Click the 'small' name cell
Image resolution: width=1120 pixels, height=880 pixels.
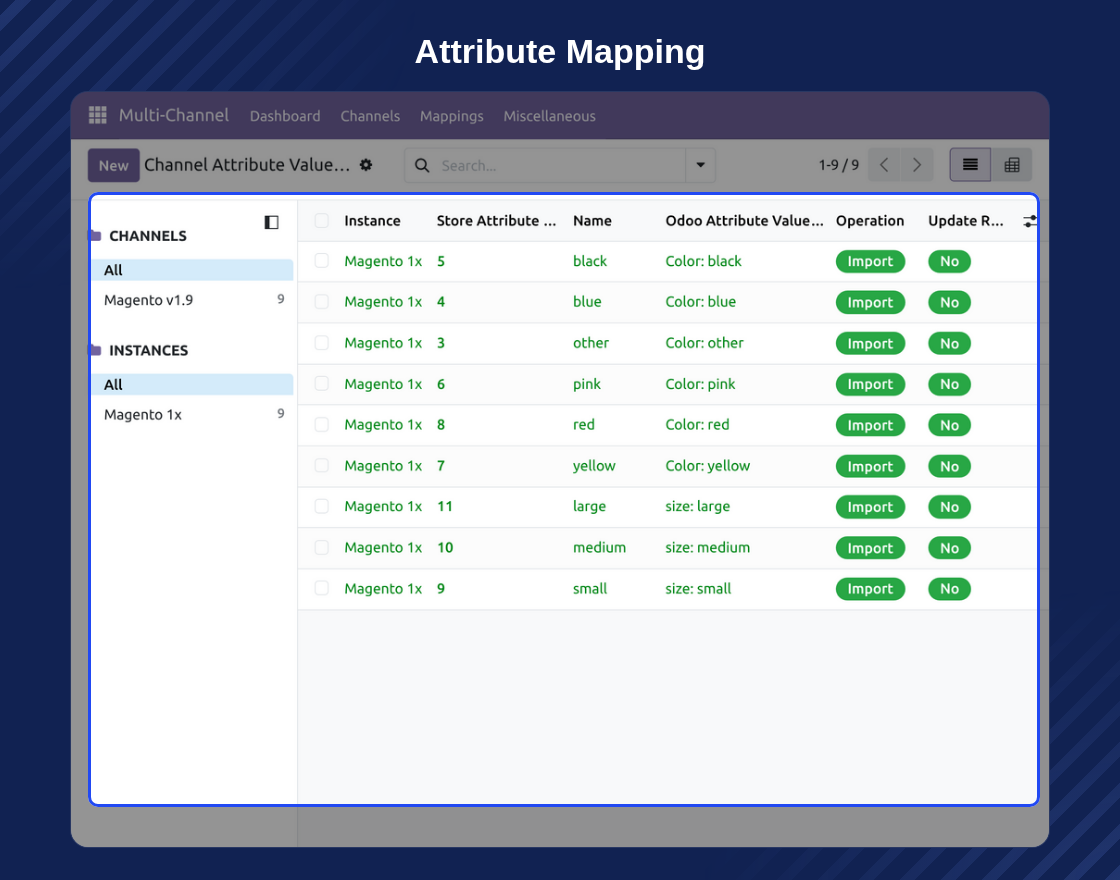coord(590,589)
